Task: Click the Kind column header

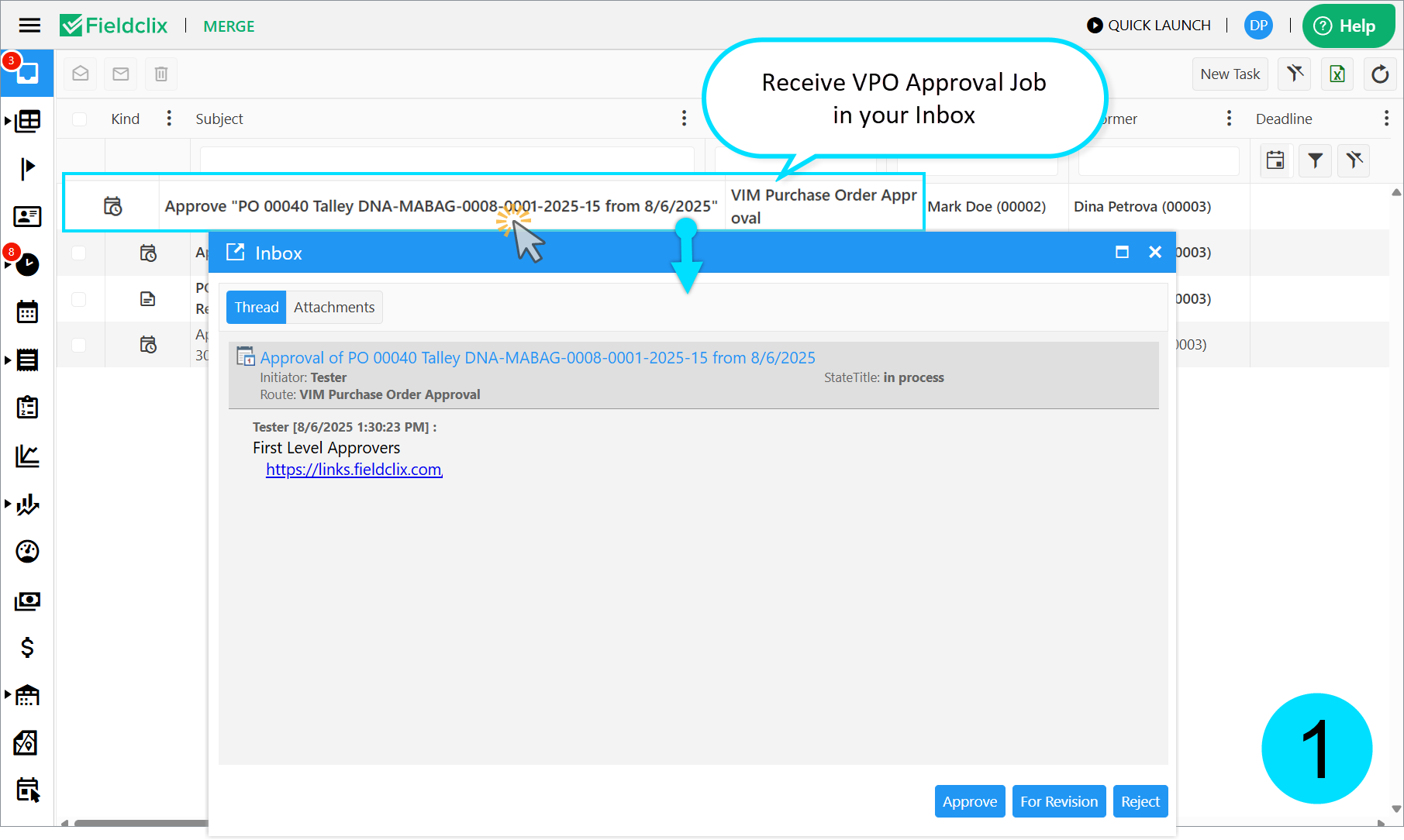Action: (x=125, y=119)
